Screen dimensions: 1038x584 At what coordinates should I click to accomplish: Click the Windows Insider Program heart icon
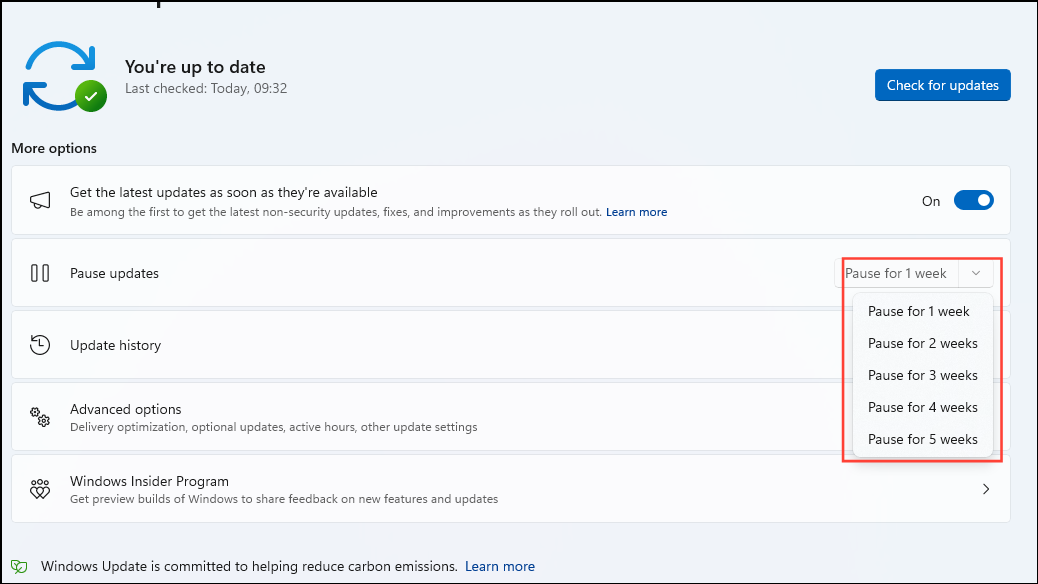click(x=40, y=488)
